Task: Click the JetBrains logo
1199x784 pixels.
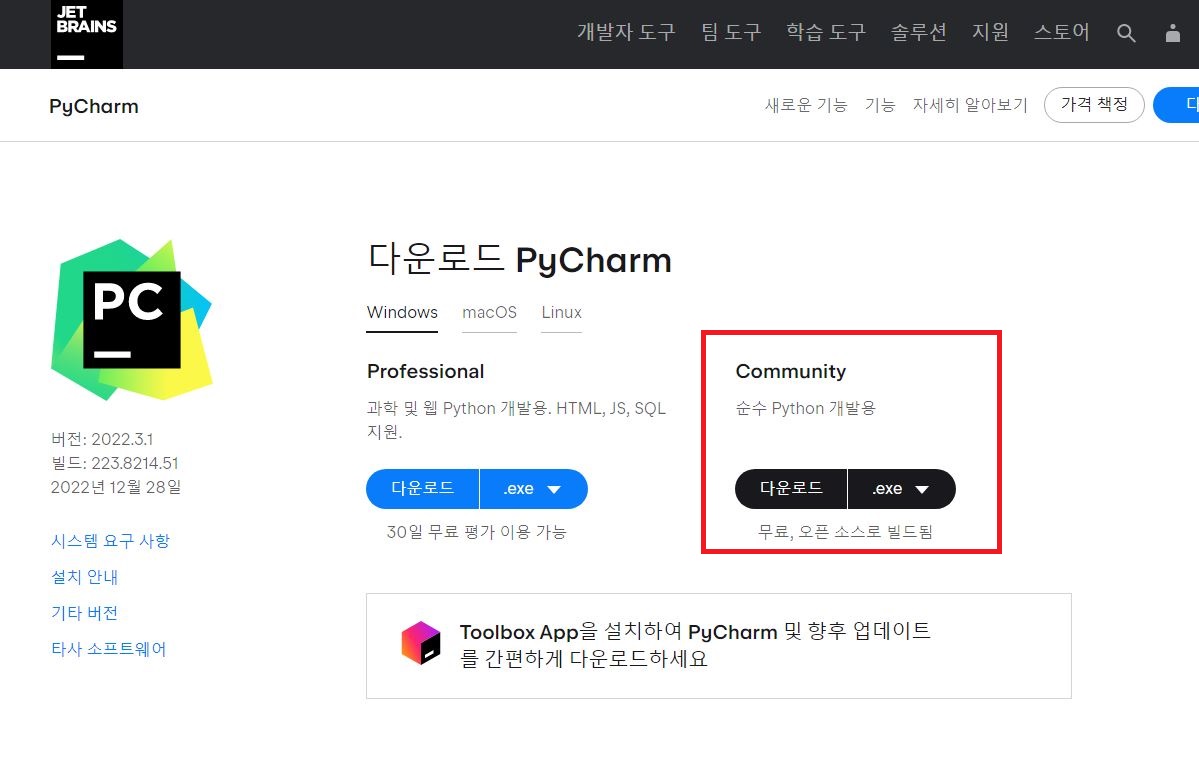Action: click(x=86, y=34)
